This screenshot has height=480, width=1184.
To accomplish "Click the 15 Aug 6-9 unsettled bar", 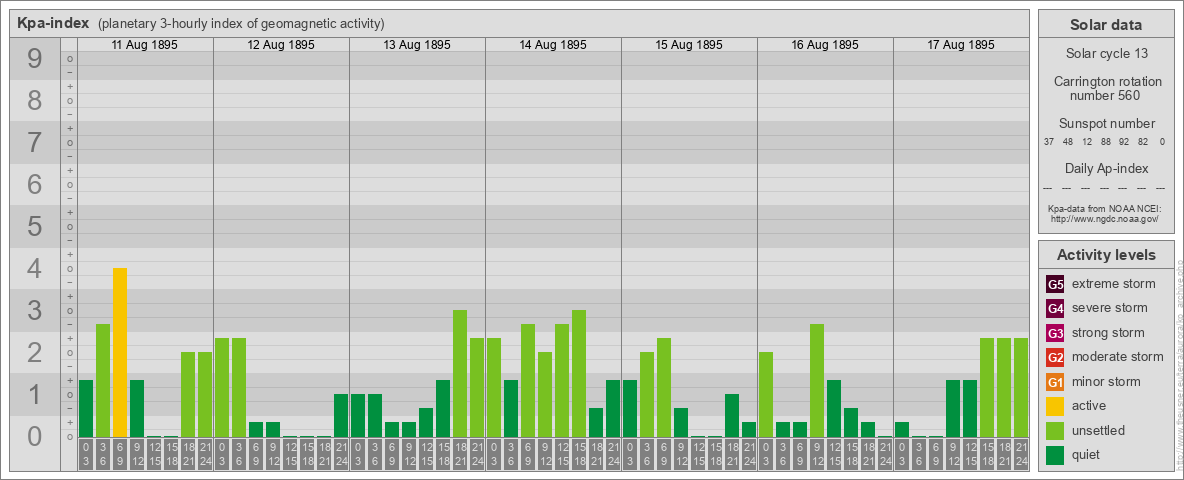I will pos(664,387).
